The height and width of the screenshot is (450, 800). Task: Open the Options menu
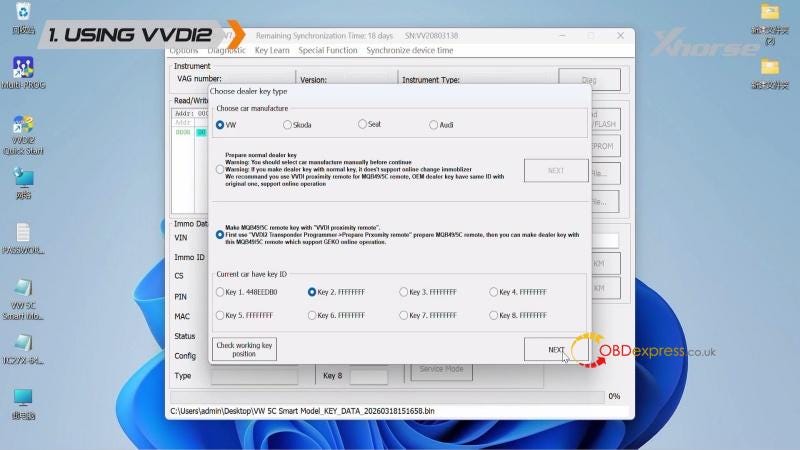coord(184,51)
